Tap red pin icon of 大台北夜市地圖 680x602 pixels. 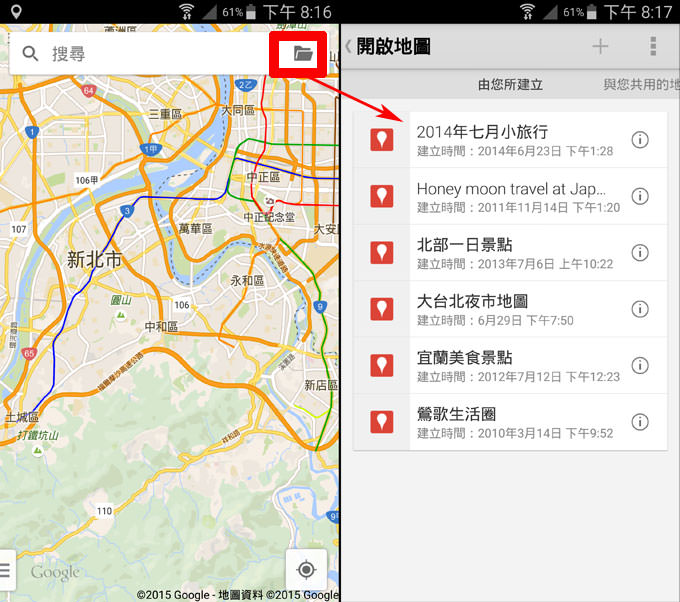click(x=382, y=309)
